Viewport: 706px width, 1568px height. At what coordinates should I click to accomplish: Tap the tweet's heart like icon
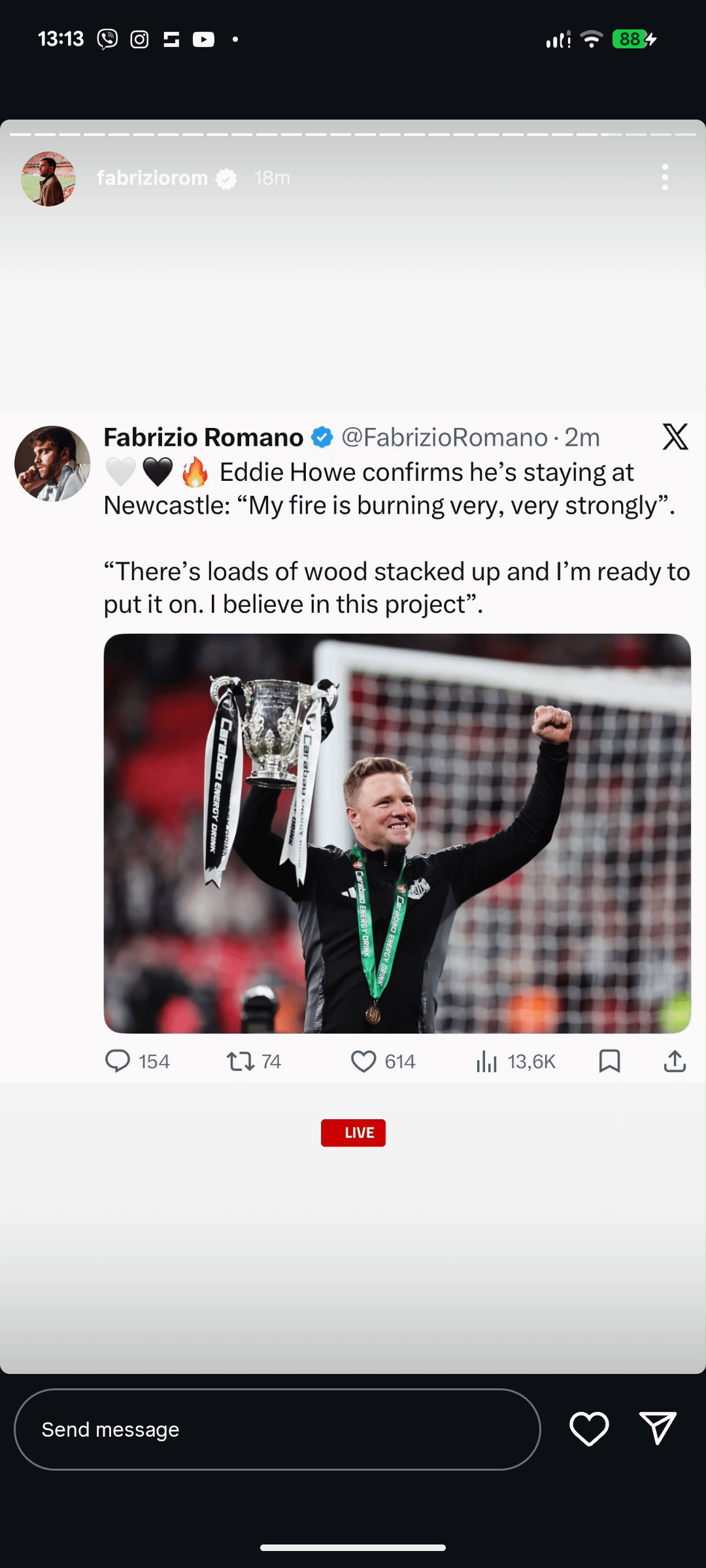point(363,1061)
